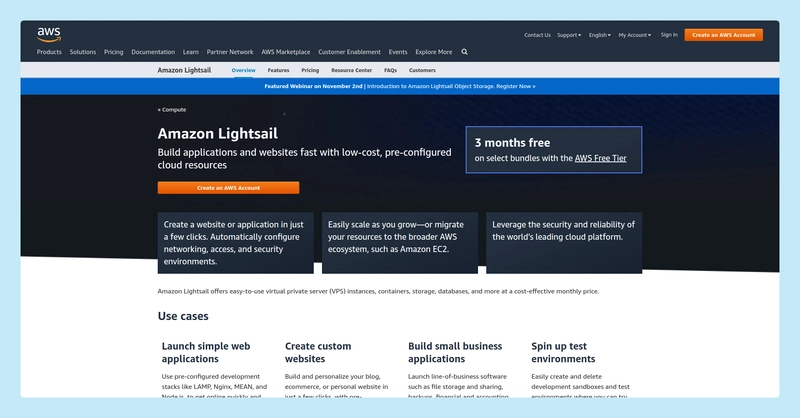The width and height of the screenshot is (800, 418).
Task: Click Launch simple web applications heading
Action: (x=206, y=353)
